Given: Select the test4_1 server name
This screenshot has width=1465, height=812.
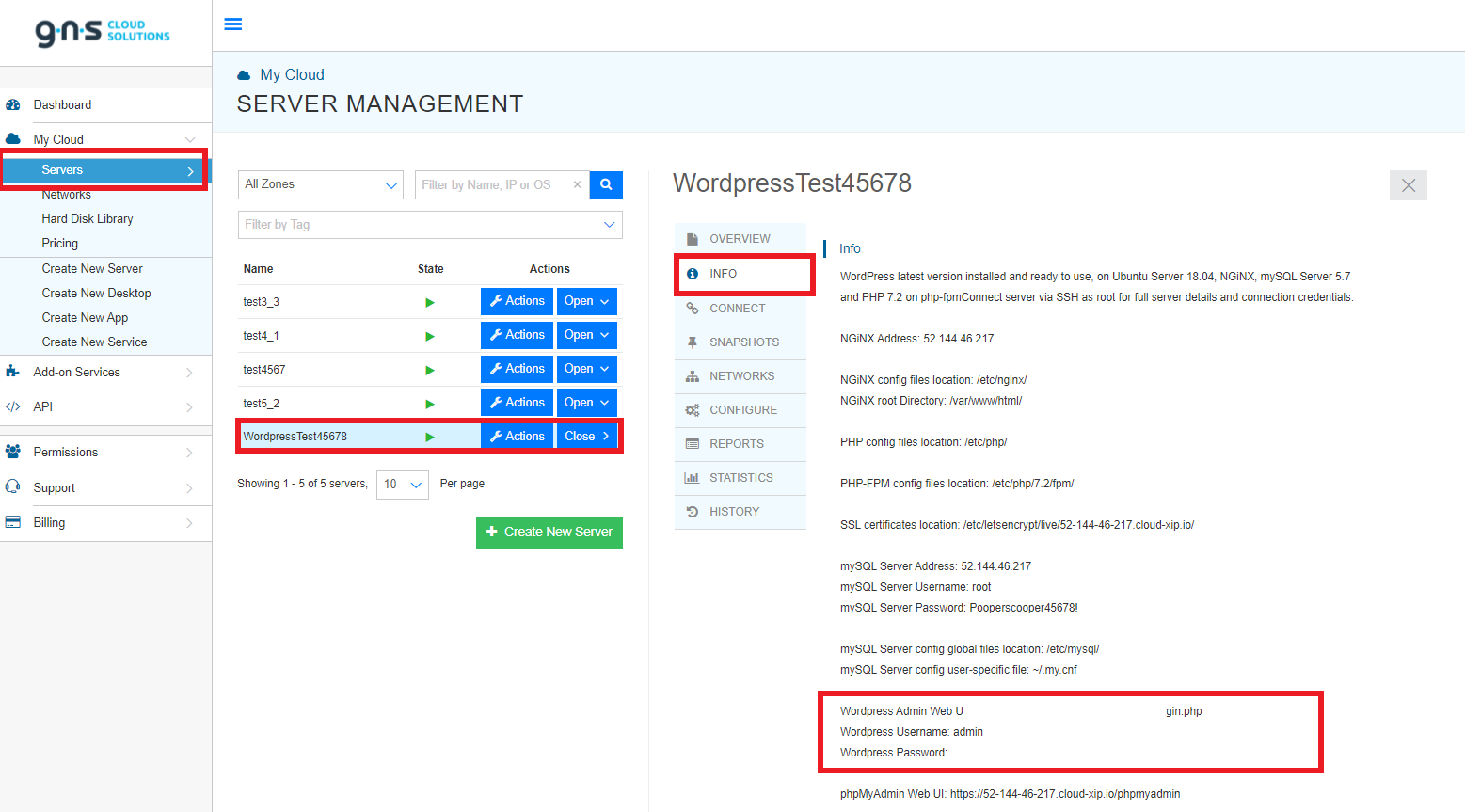Looking at the screenshot, I should click(x=261, y=336).
